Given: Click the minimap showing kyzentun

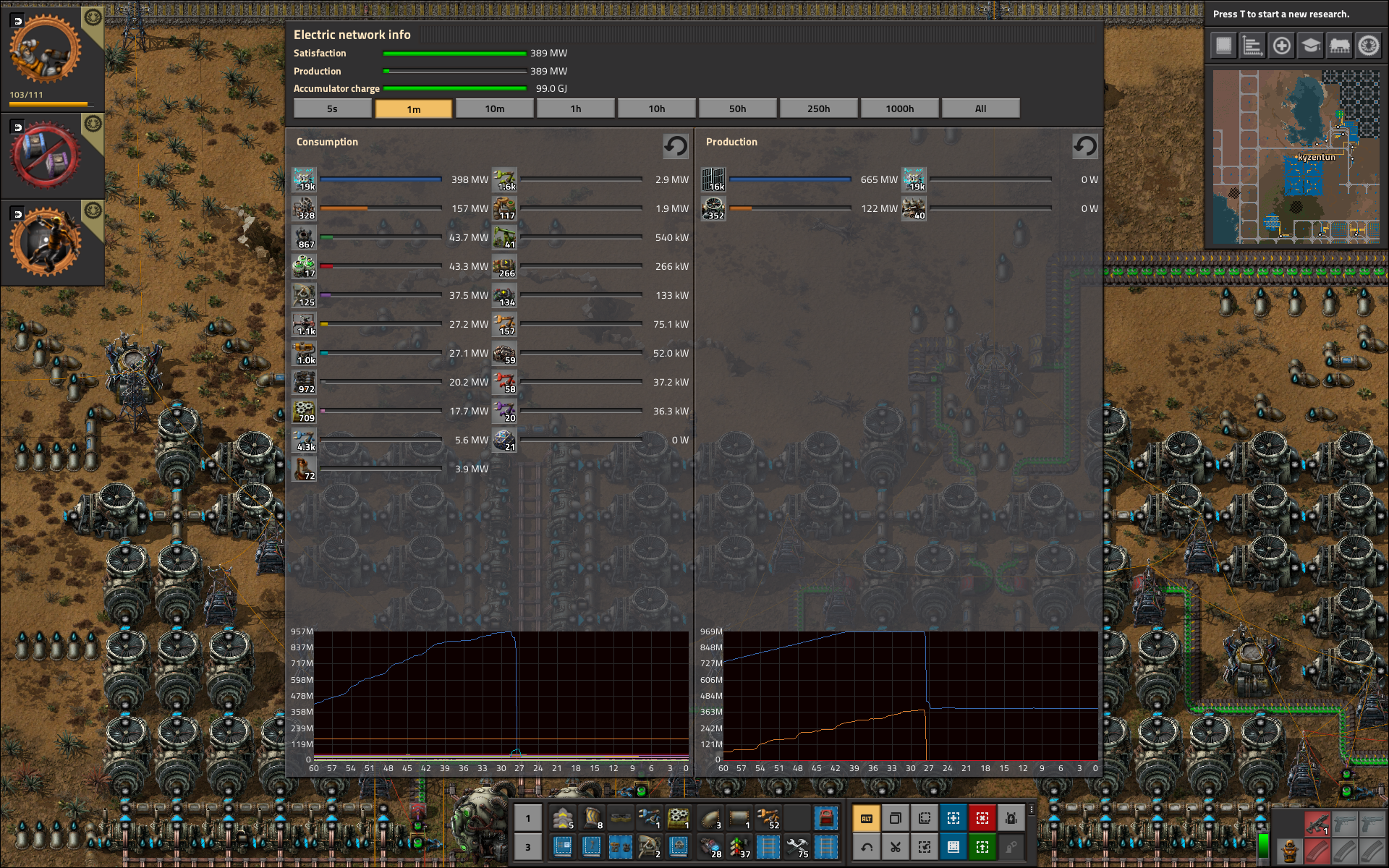Looking at the screenshot, I should [1296, 157].
